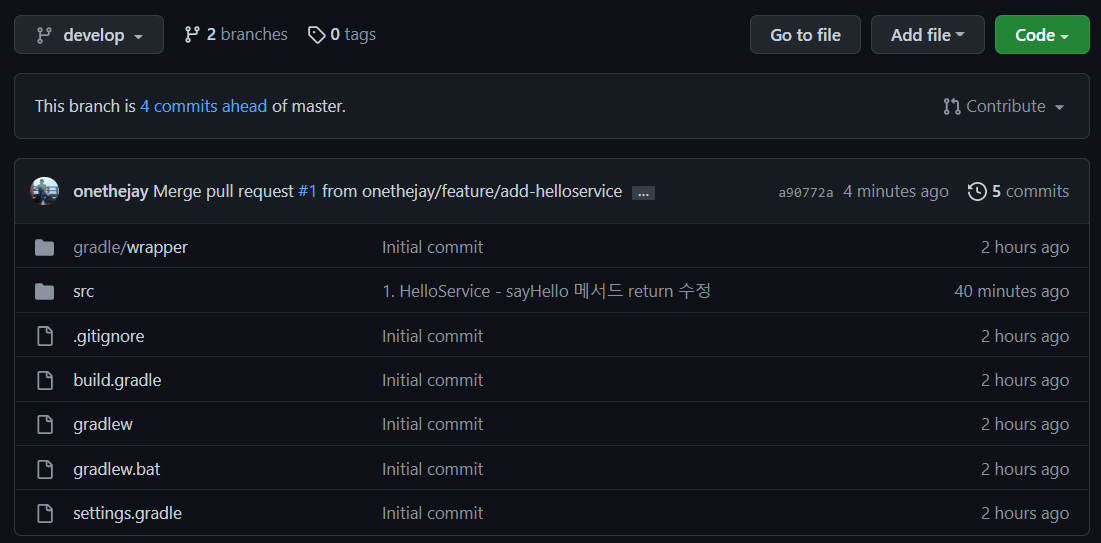Open commit hash a90772a
The width and height of the screenshot is (1101, 543).
806,192
